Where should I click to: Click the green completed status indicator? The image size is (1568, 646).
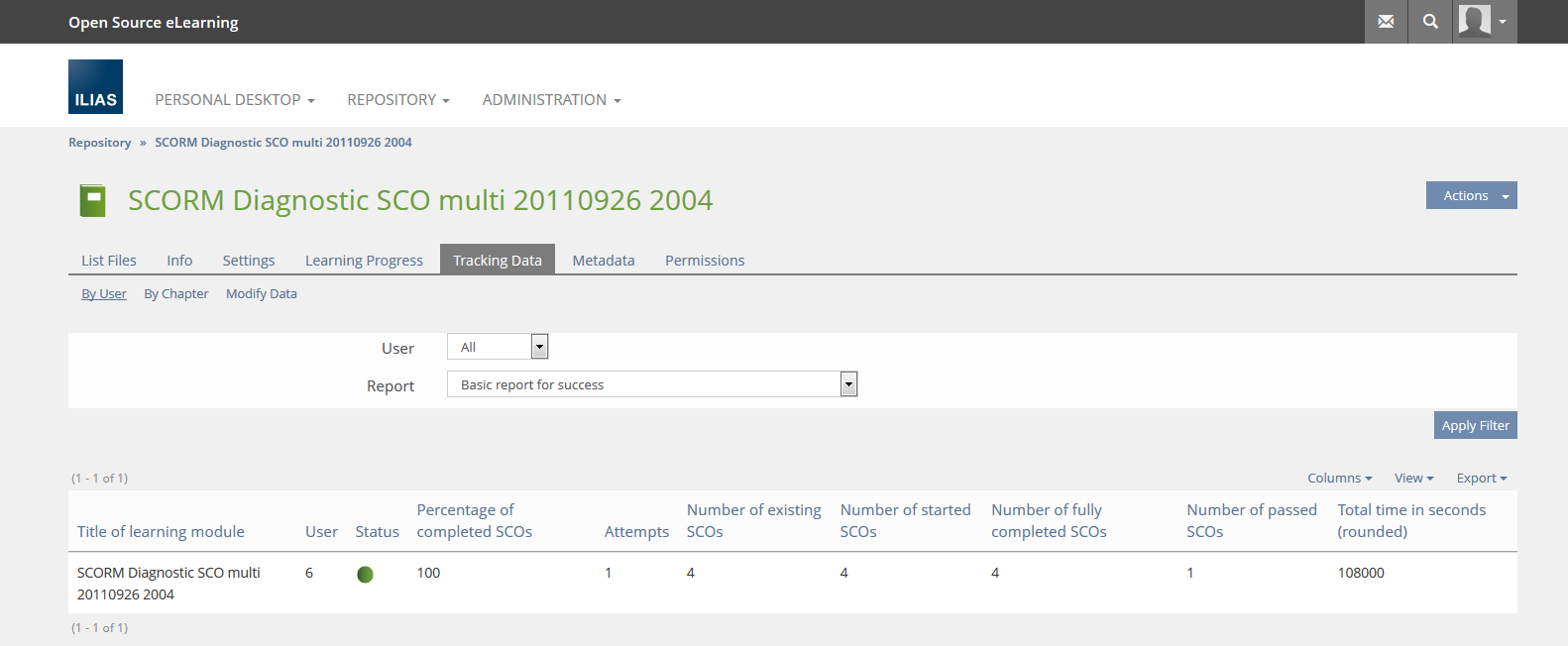tap(365, 575)
